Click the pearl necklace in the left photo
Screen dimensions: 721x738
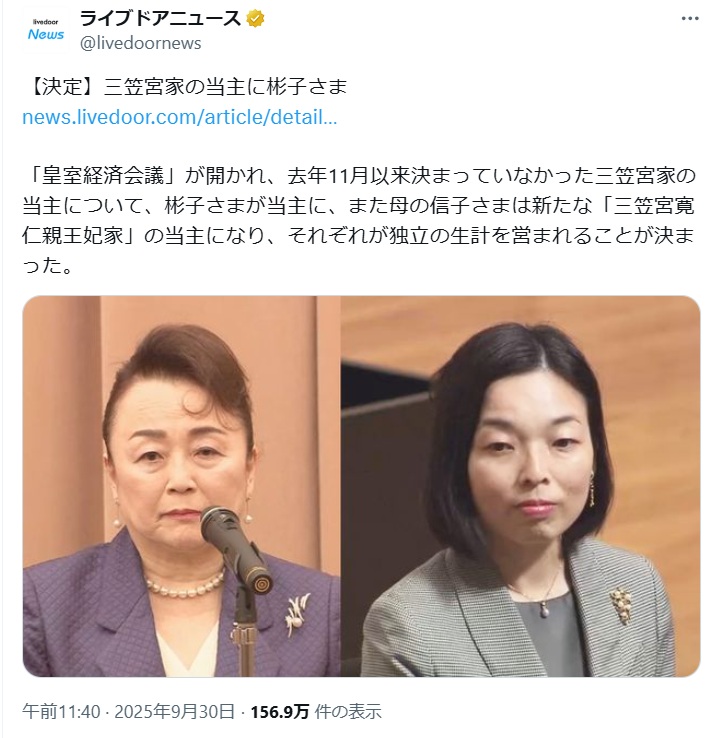[x=185, y=584]
